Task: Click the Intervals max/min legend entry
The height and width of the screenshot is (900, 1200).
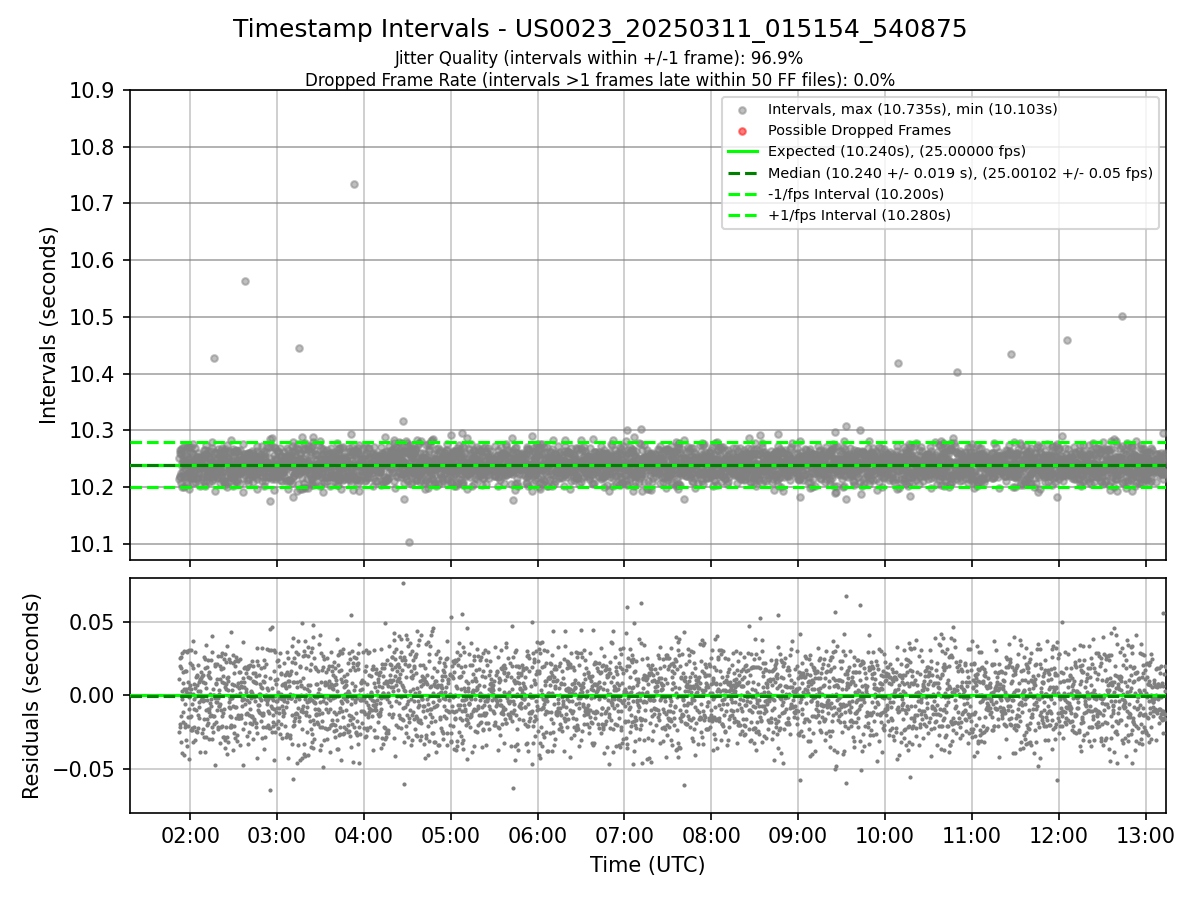Action: pos(912,109)
